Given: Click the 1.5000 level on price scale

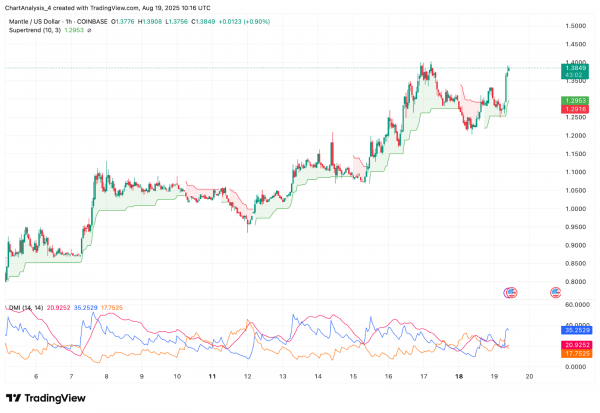Looking at the screenshot, I should pyautogui.click(x=576, y=26).
